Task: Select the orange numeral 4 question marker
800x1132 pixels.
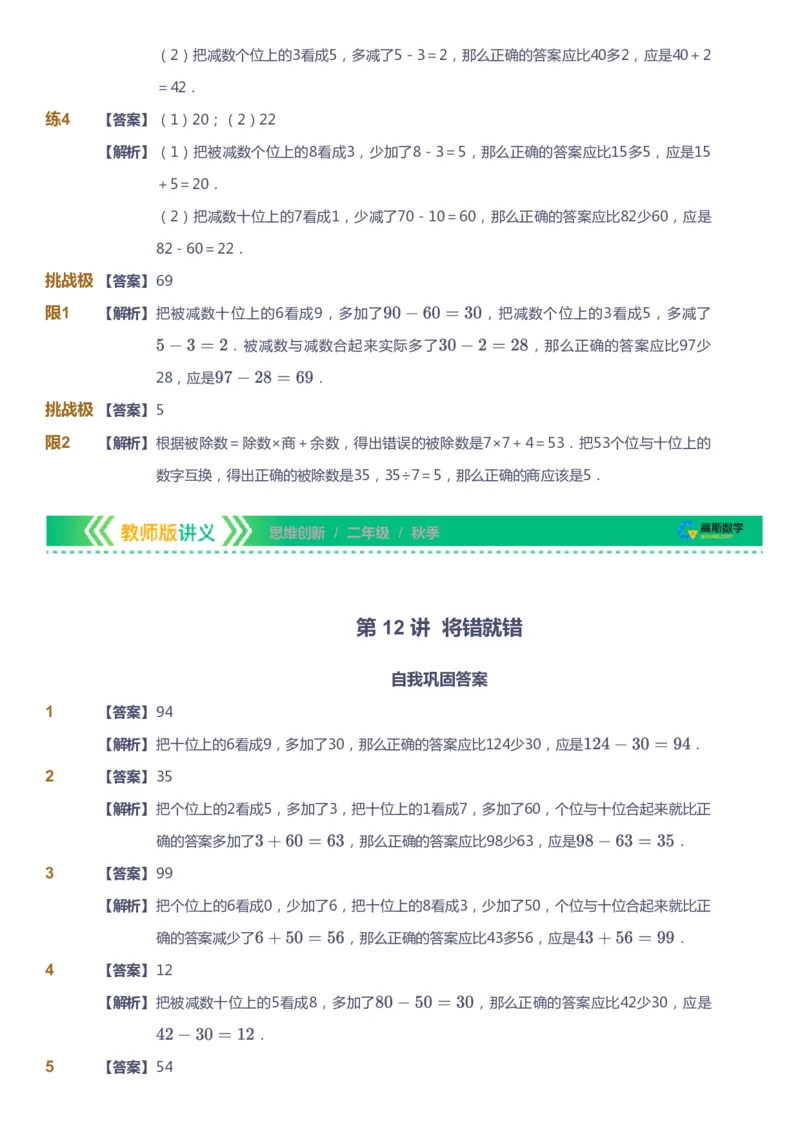Action: (x=50, y=969)
